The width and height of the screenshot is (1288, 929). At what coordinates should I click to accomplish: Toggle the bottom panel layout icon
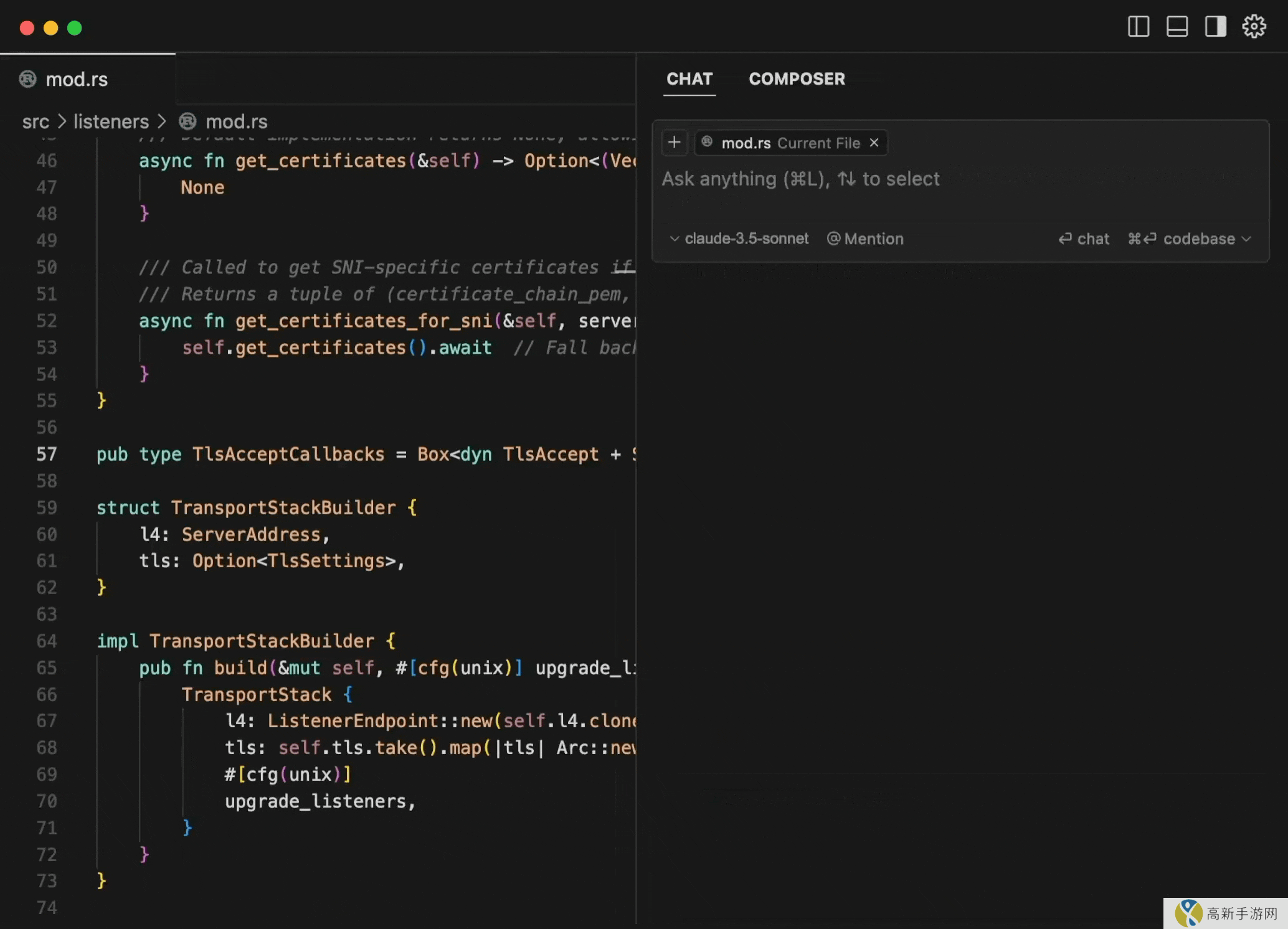[x=1177, y=27]
